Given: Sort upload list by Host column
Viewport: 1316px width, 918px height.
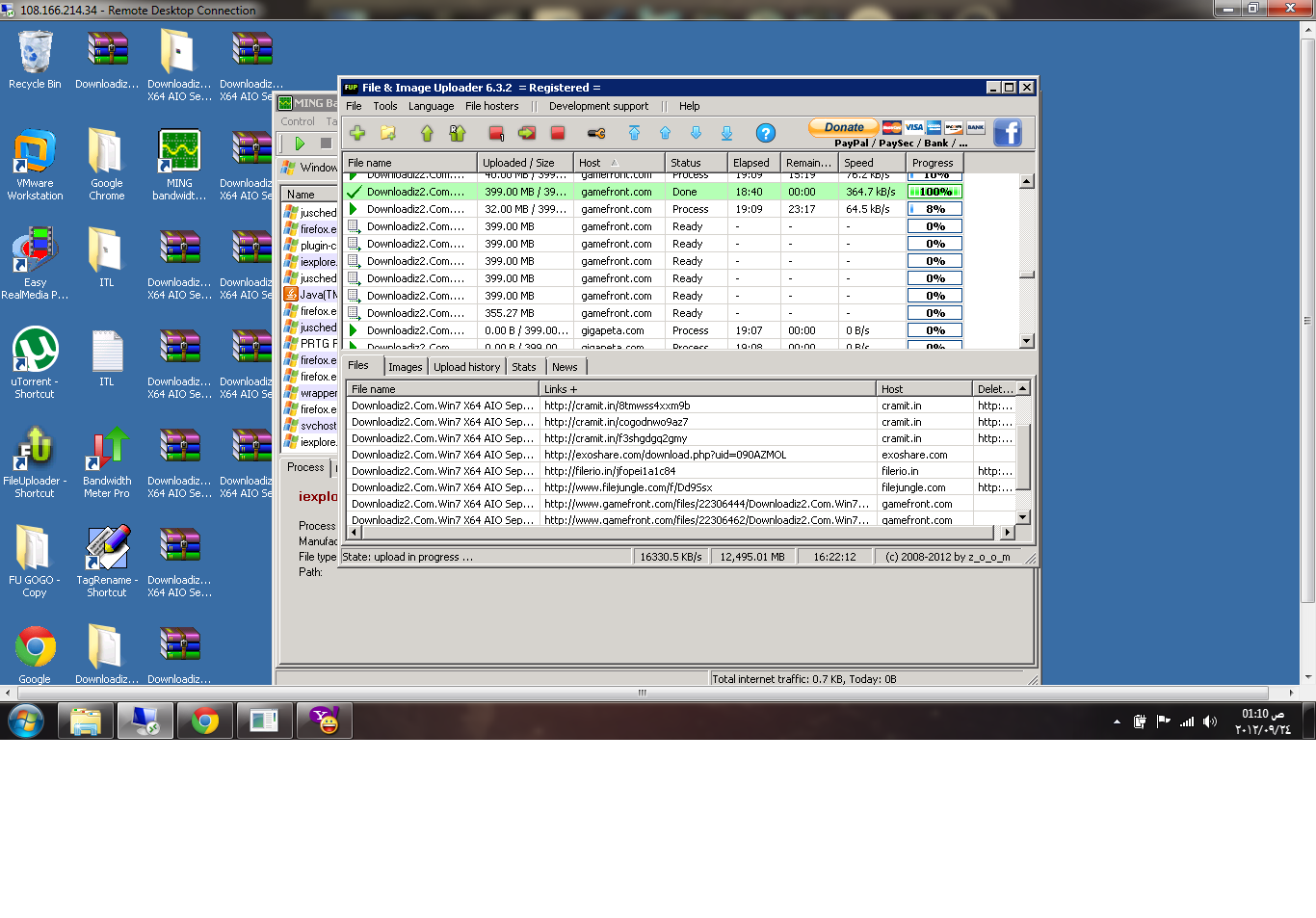Looking at the screenshot, I should 619,163.
